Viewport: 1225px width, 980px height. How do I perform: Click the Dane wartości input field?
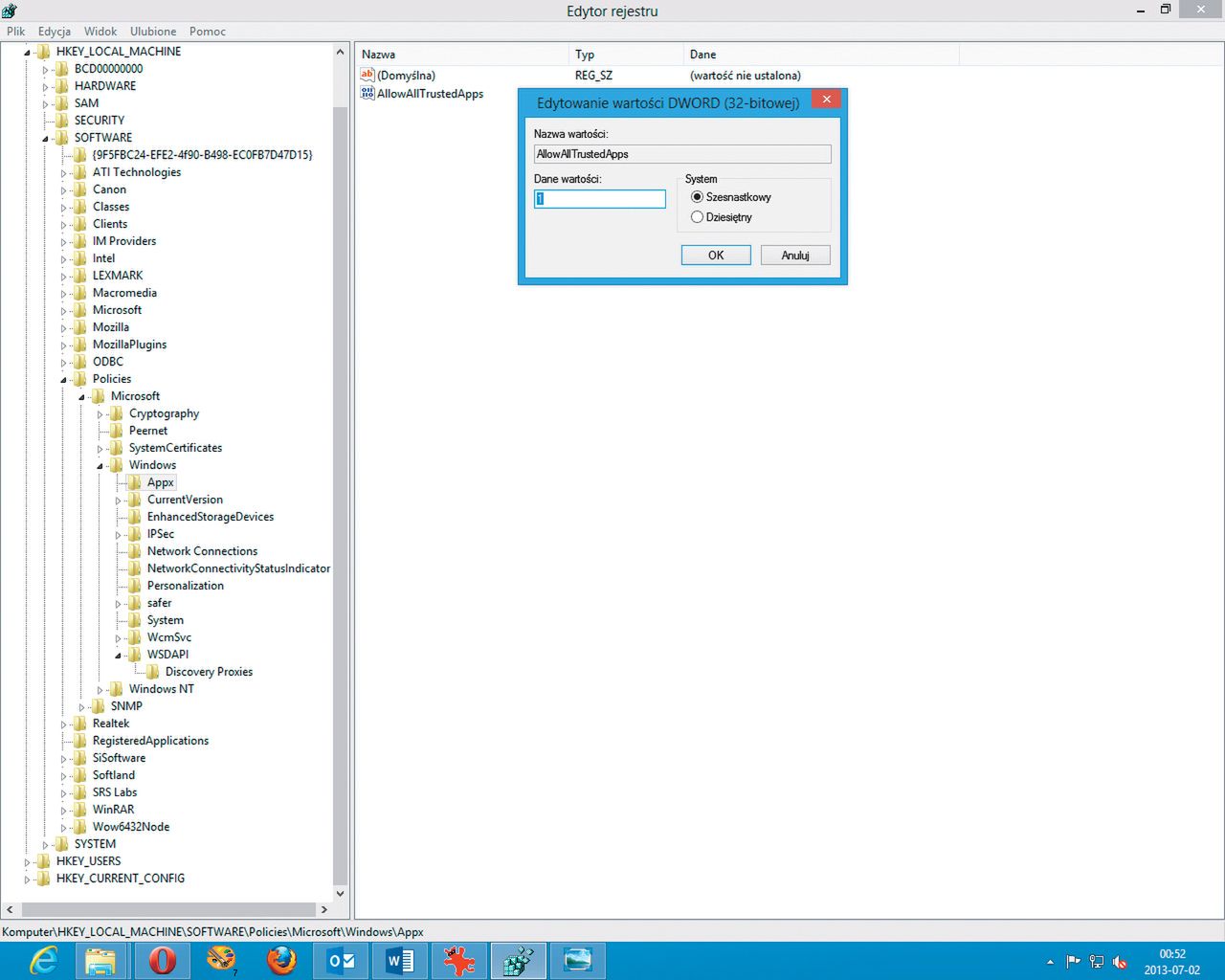point(600,199)
